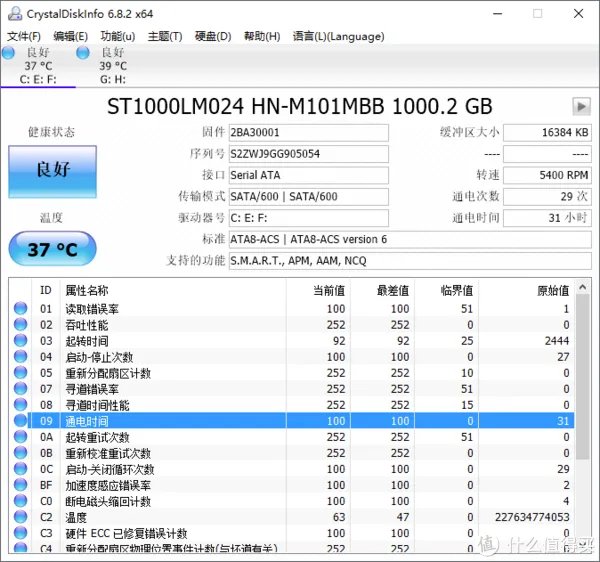600x562 pixels.
Task: Open the 语言(L)(Language) menu
Action: point(338,36)
